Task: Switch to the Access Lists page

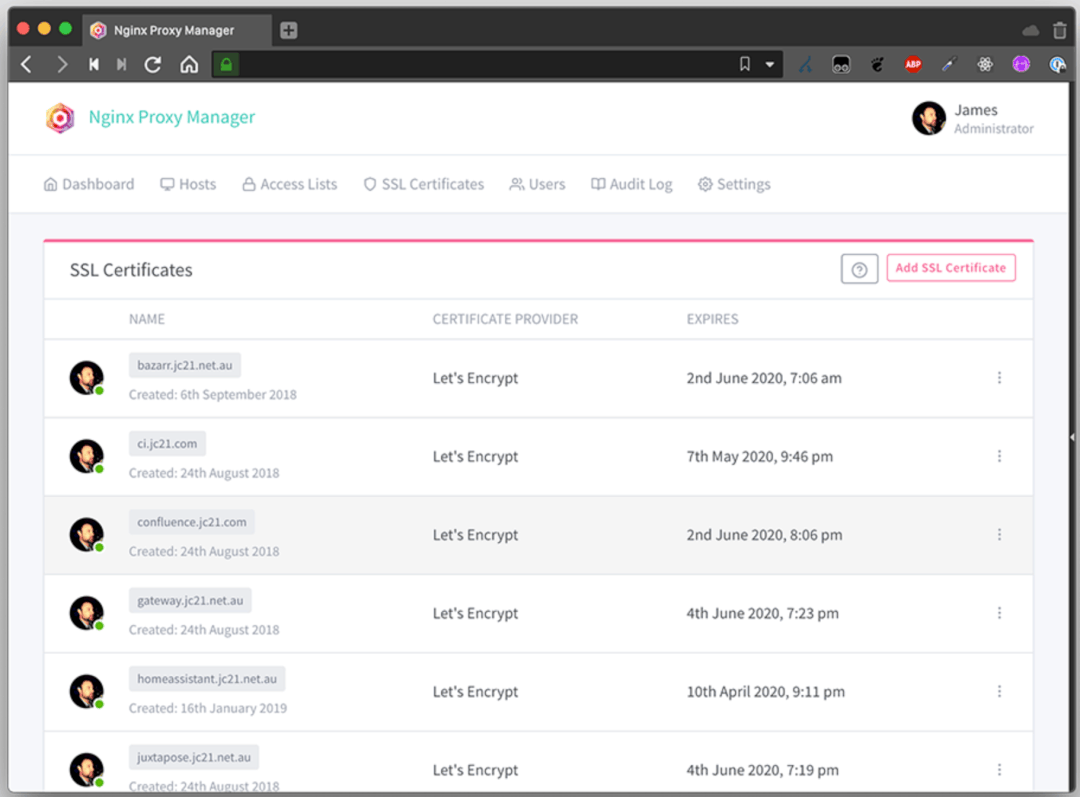Action: tap(289, 184)
